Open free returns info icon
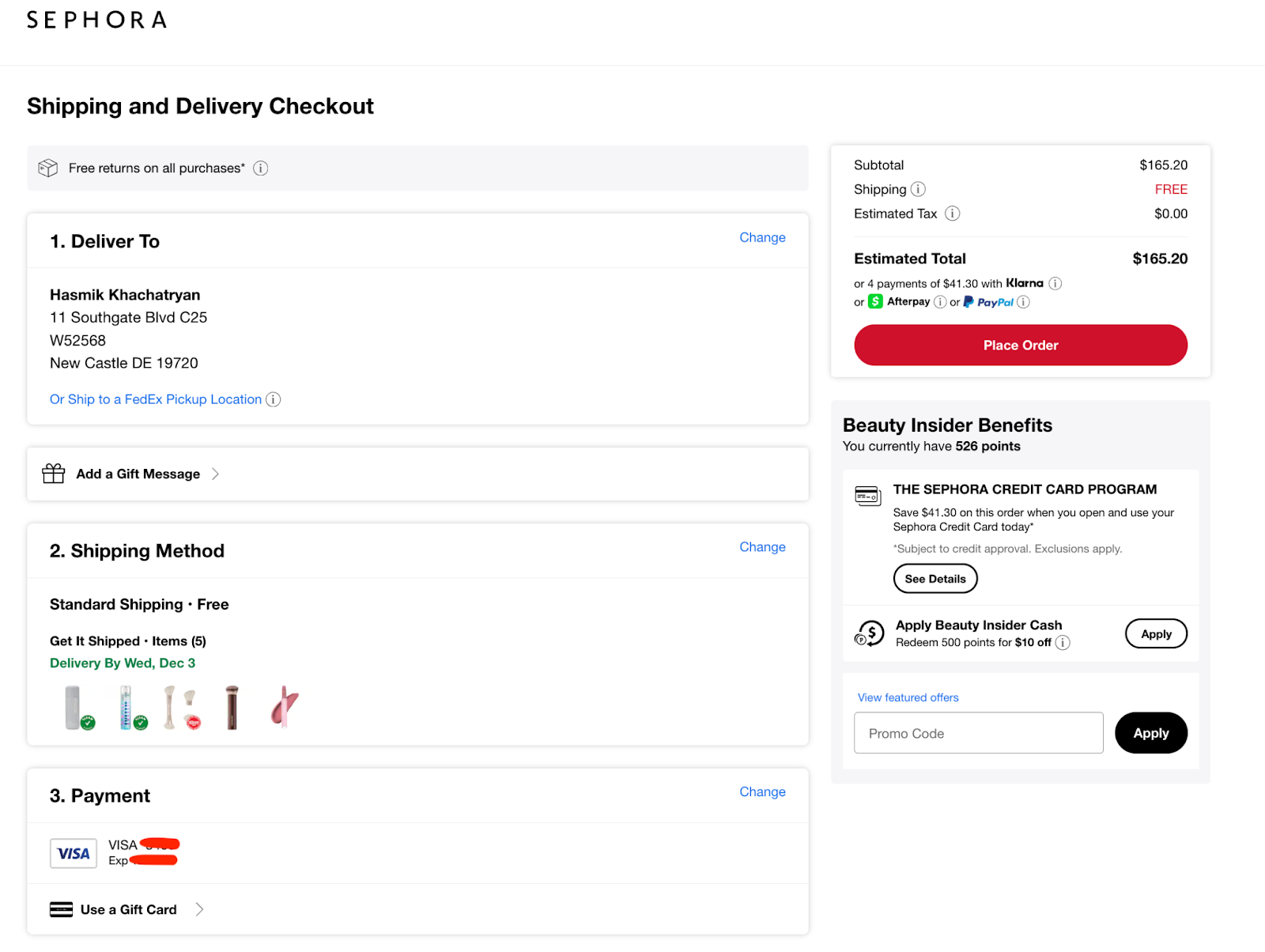1265x952 pixels. [x=260, y=168]
